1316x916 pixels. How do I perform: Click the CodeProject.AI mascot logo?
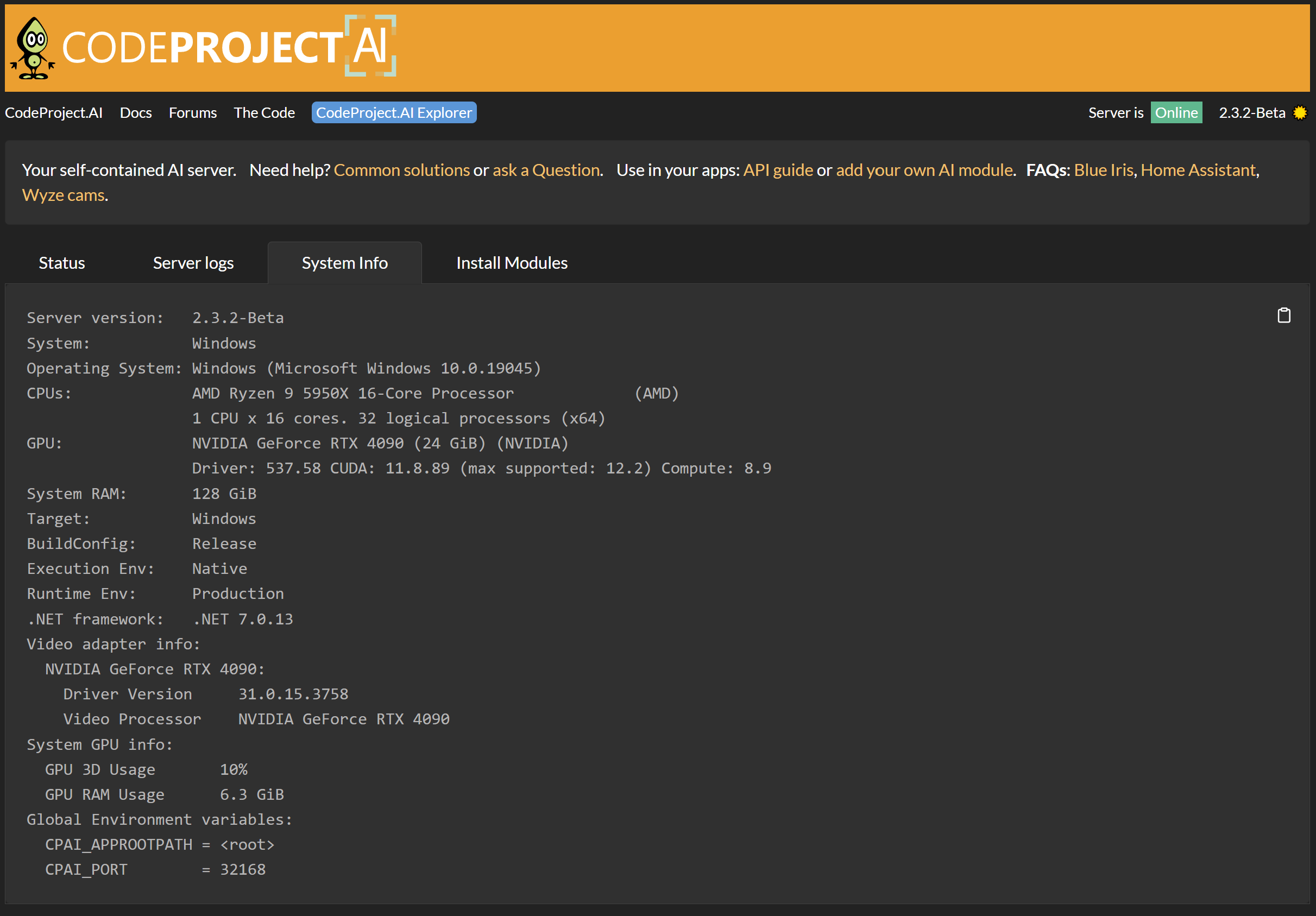coord(33,48)
